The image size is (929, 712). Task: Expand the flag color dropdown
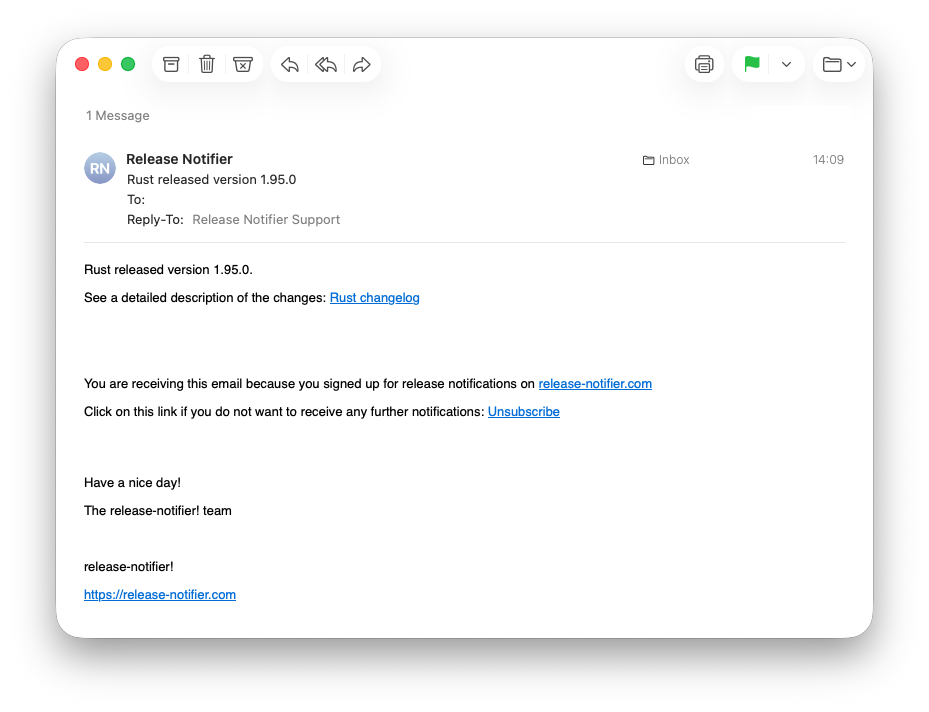tap(786, 64)
